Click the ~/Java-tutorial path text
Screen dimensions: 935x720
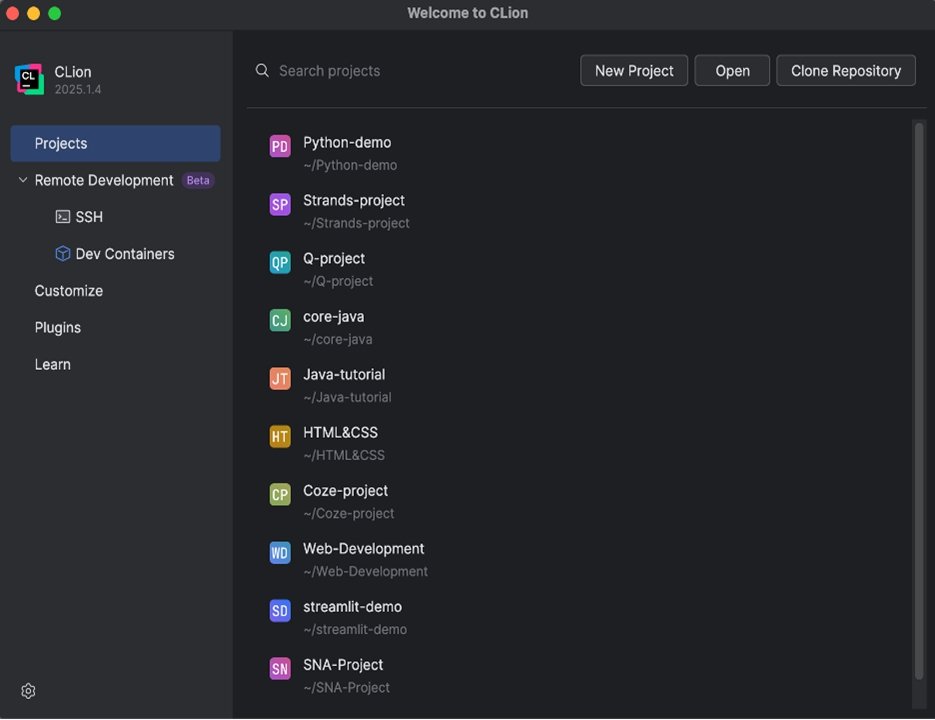[347, 397]
